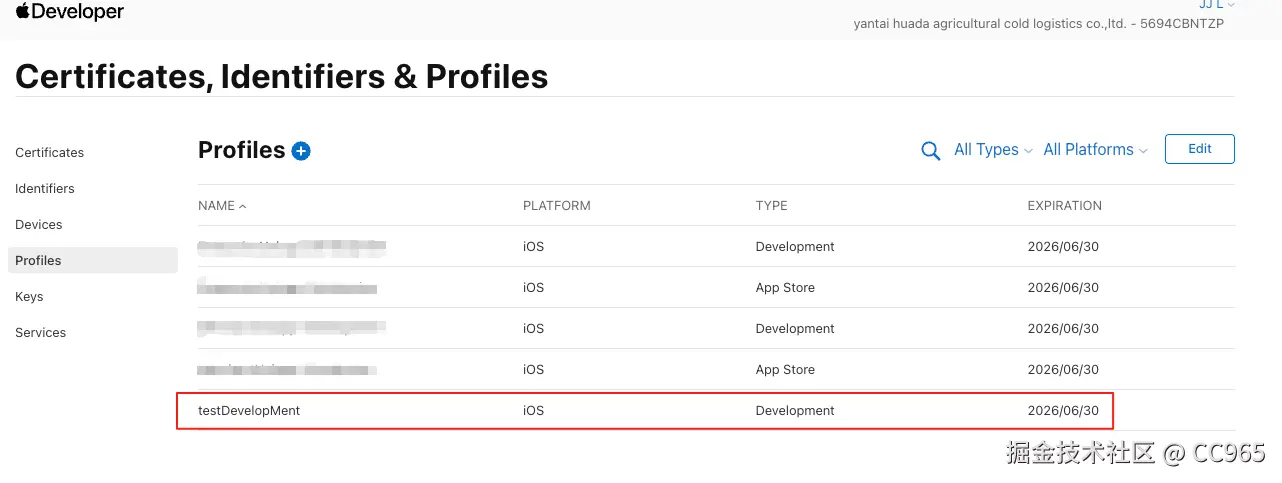Click the TYPE column header
Screen dimensions: 1282x483
click(771, 206)
